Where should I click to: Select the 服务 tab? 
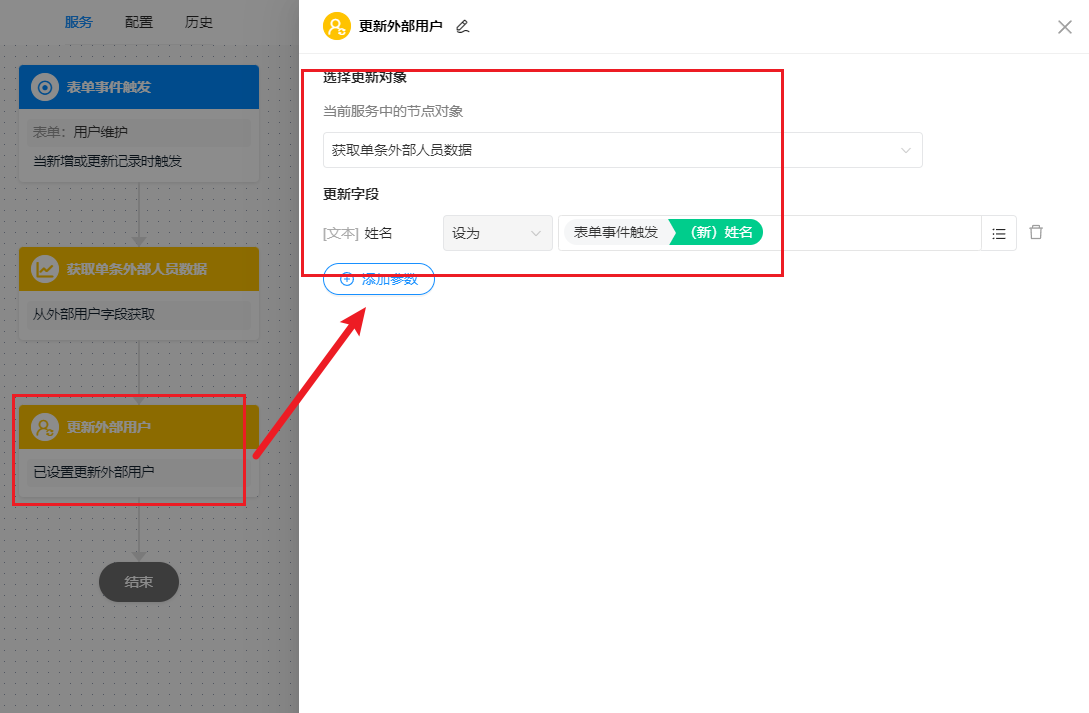pyautogui.click(x=79, y=21)
